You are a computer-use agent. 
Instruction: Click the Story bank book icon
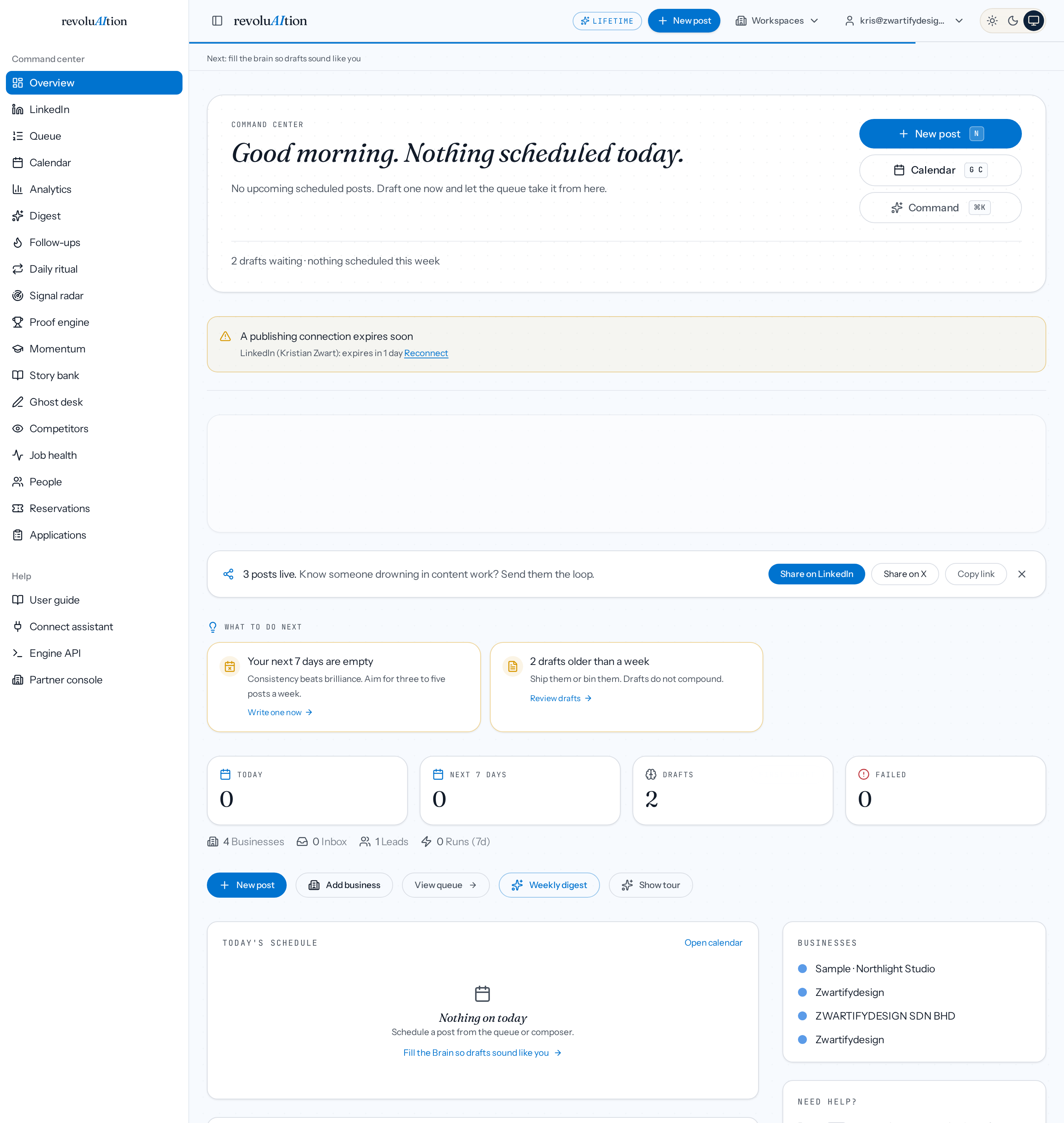(18, 375)
